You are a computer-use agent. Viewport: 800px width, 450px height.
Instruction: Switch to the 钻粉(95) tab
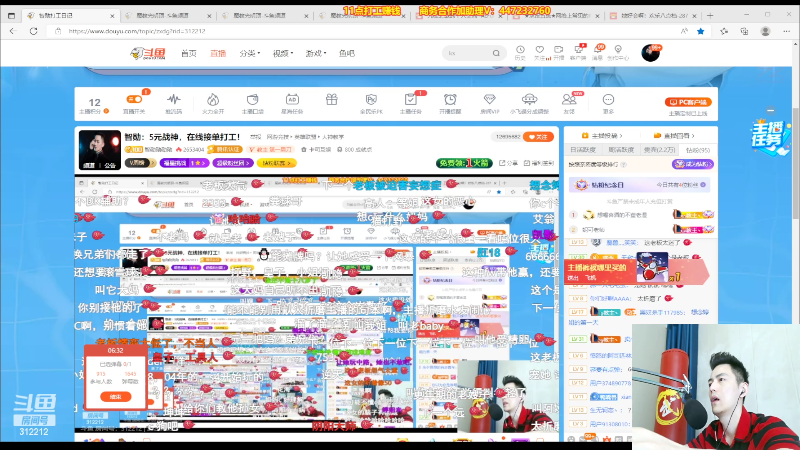pyautogui.click(x=698, y=150)
